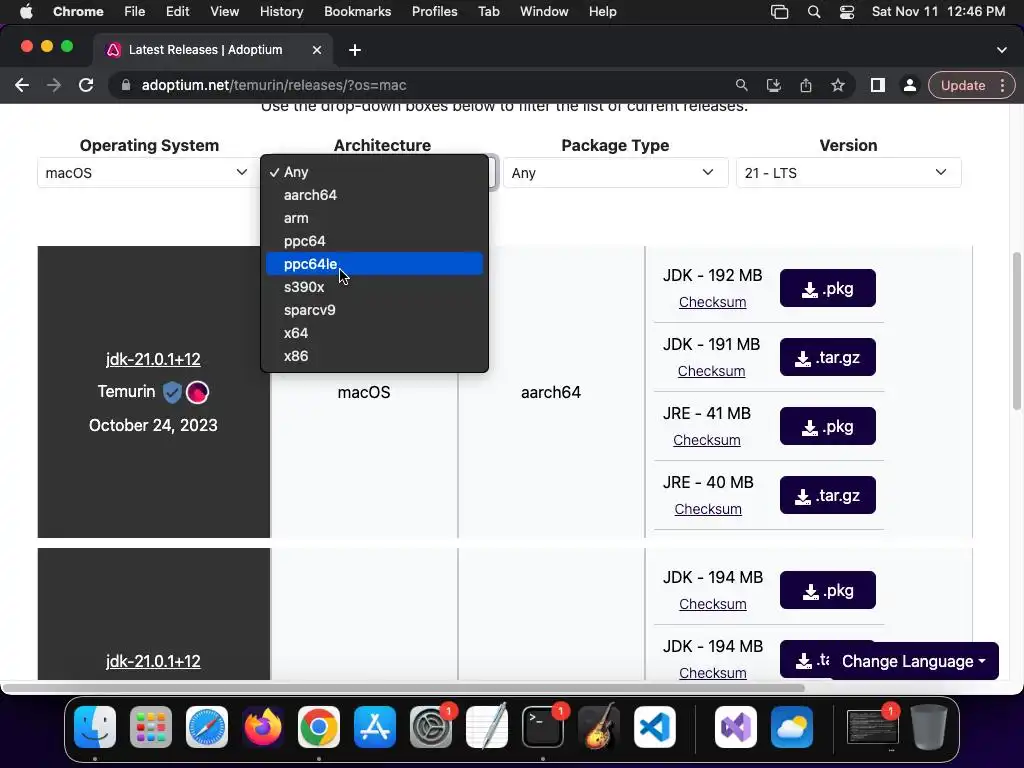Open Terminal from the Dock
1024x768 pixels.
pyautogui.click(x=543, y=727)
